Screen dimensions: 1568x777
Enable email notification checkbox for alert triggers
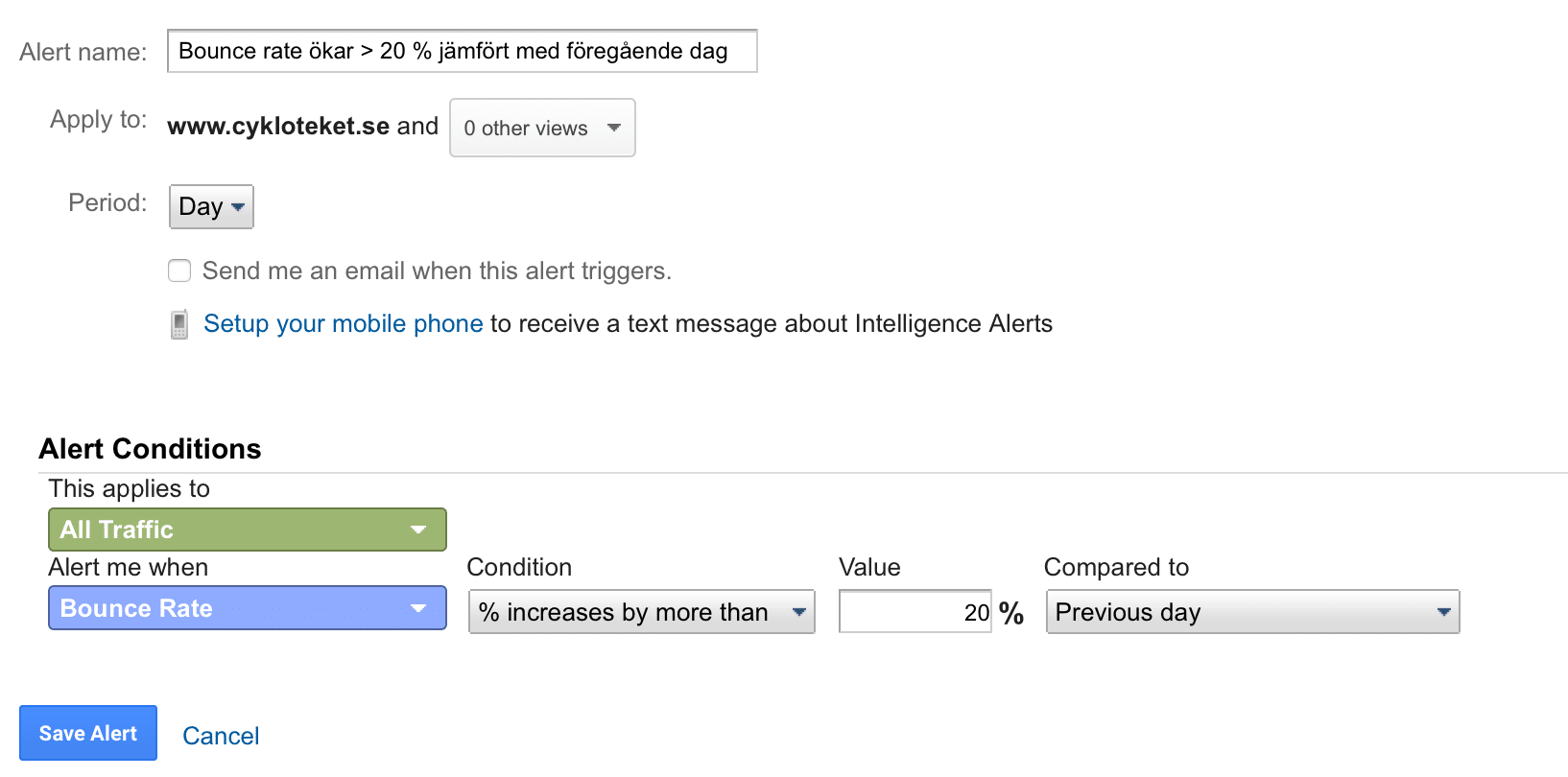(179, 271)
